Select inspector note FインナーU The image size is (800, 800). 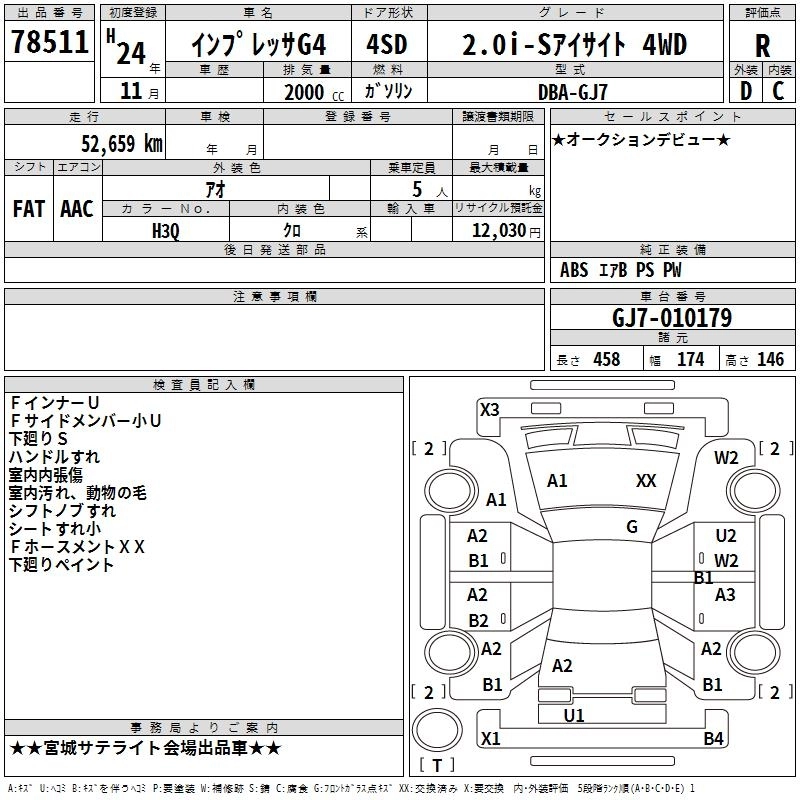[x=54, y=403]
